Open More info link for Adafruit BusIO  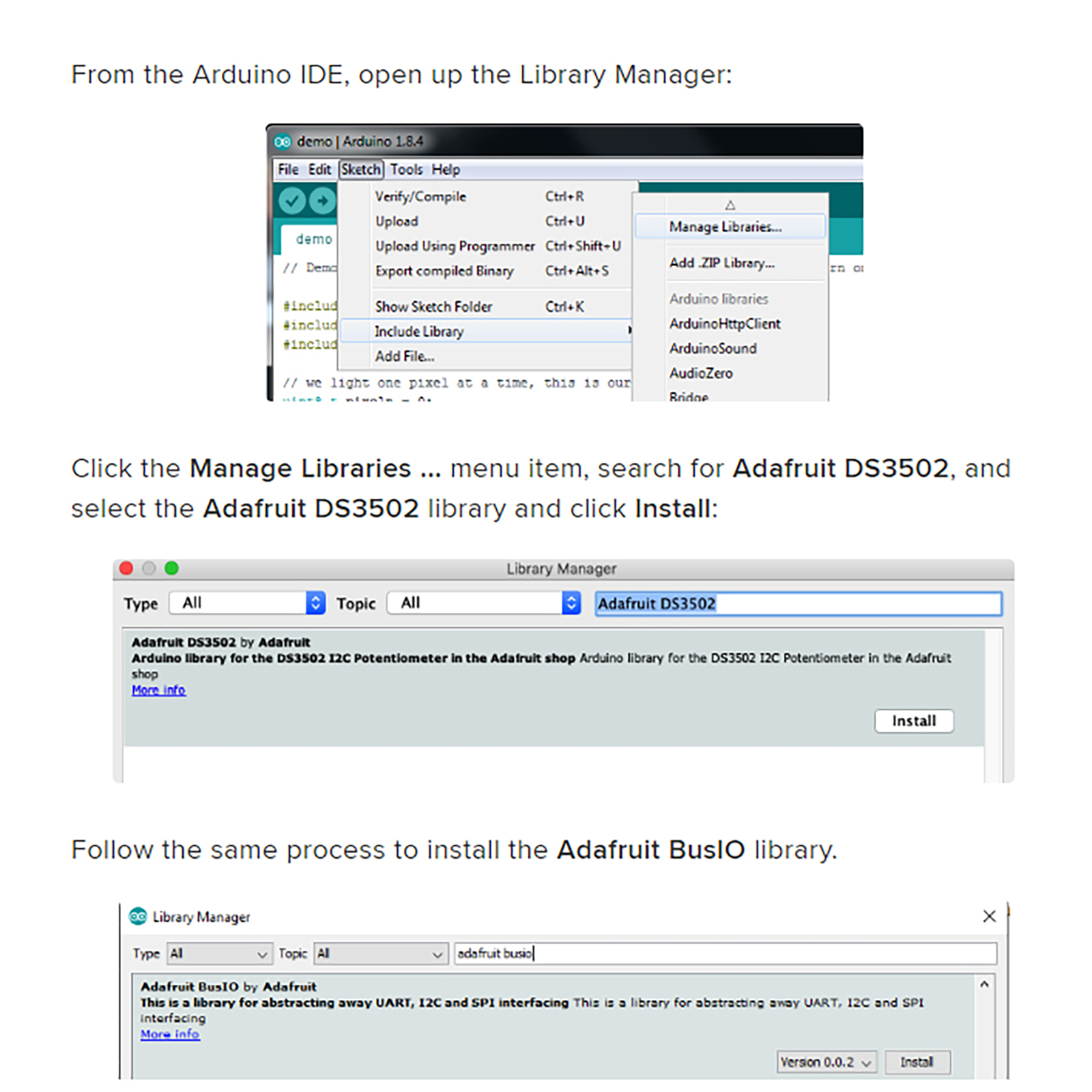coord(170,1034)
